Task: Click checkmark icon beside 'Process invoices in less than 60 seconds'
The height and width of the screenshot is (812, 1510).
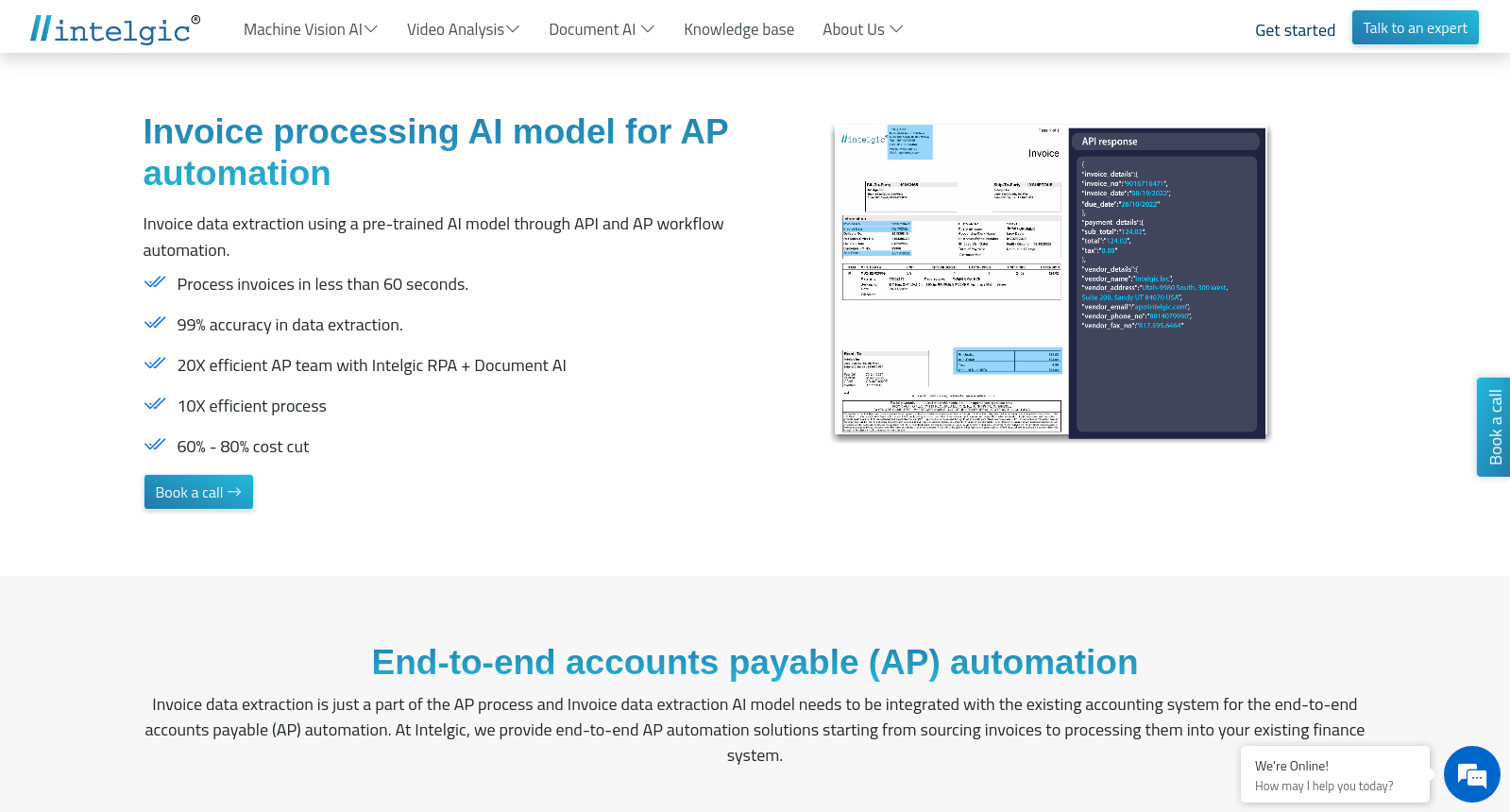Action: point(155,282)
